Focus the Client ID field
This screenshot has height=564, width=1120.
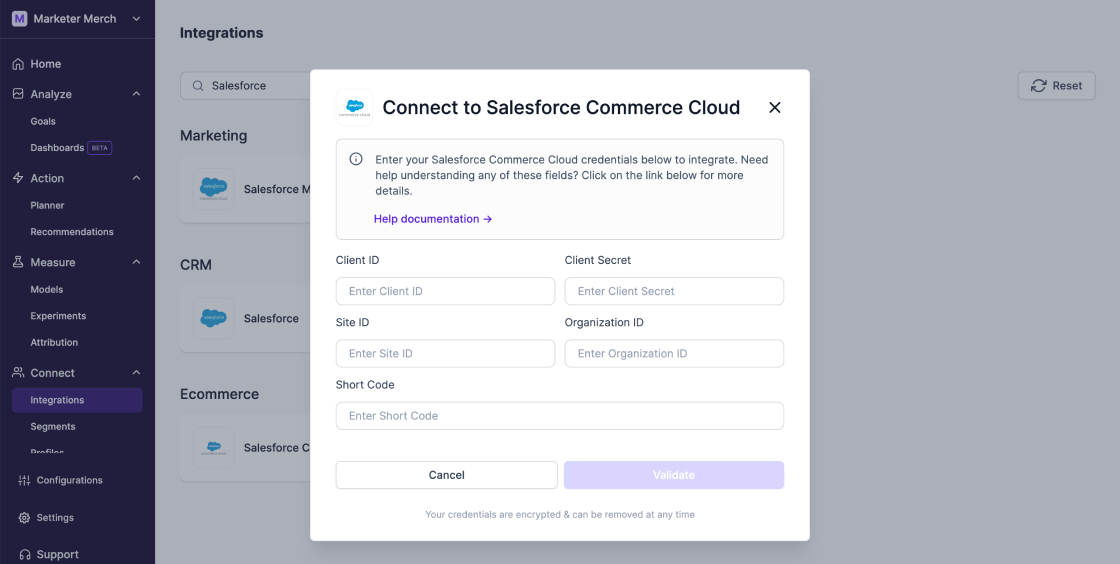point(445,291)
